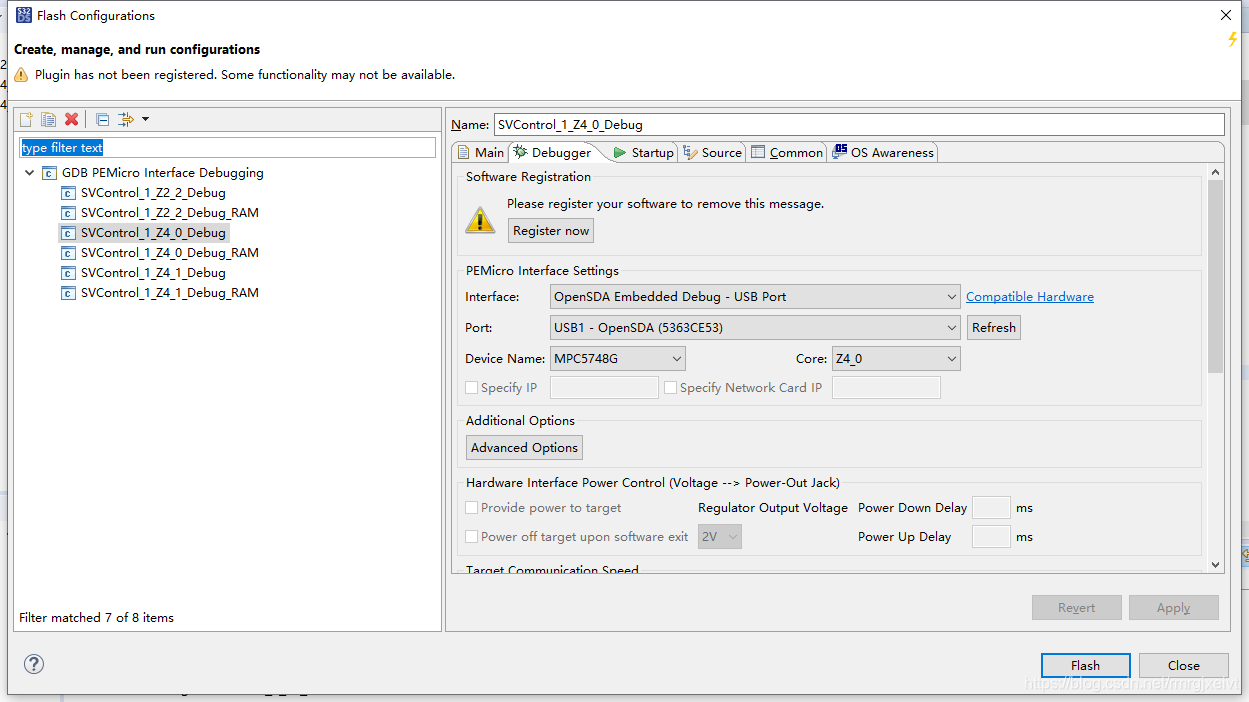The width and height of the screenshot is (1249, 702).
Task: Click the Duplicate configuration icon
Action: click(x=48, y=119)
